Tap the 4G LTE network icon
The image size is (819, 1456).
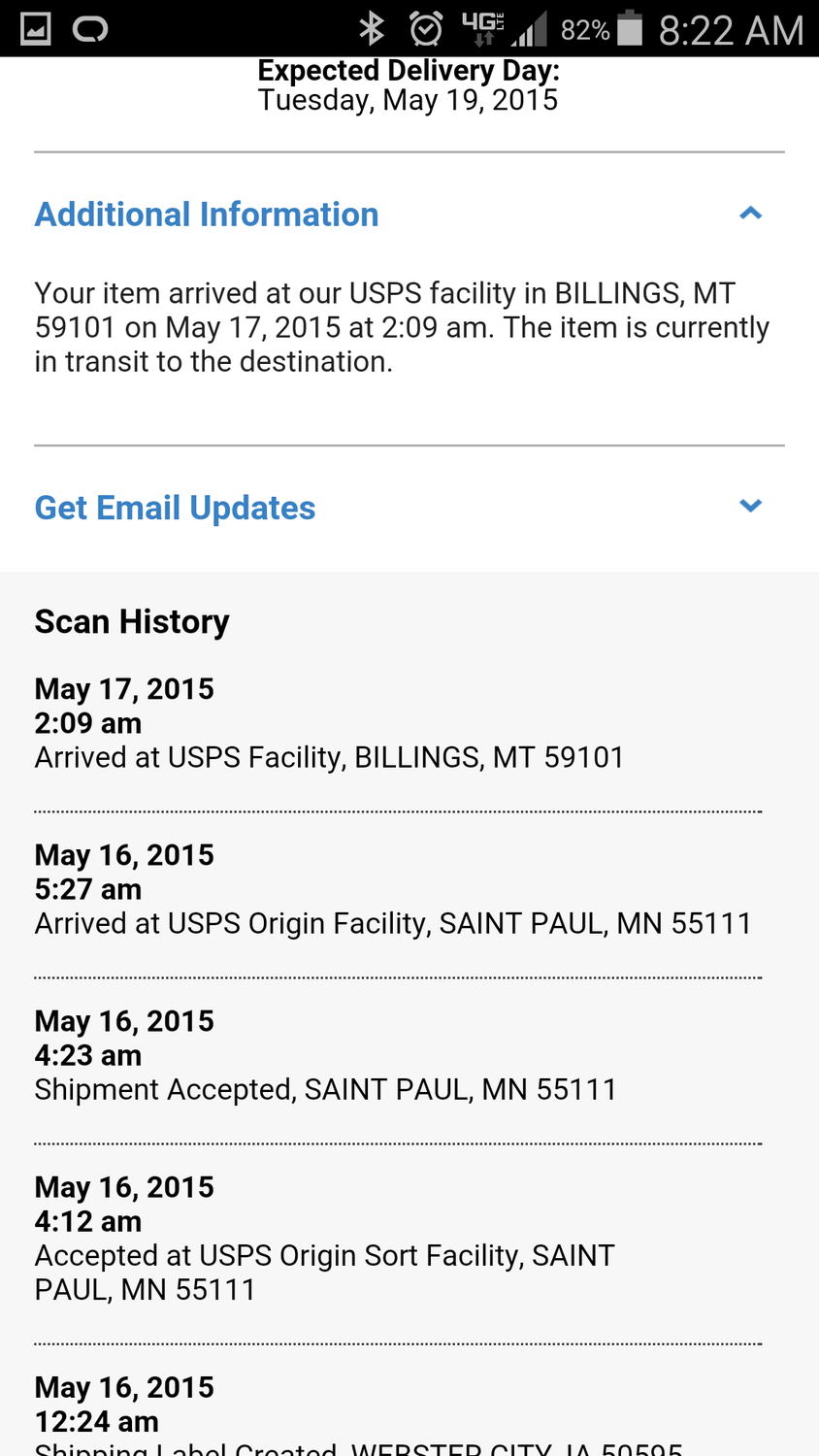[x=483, y=27]
